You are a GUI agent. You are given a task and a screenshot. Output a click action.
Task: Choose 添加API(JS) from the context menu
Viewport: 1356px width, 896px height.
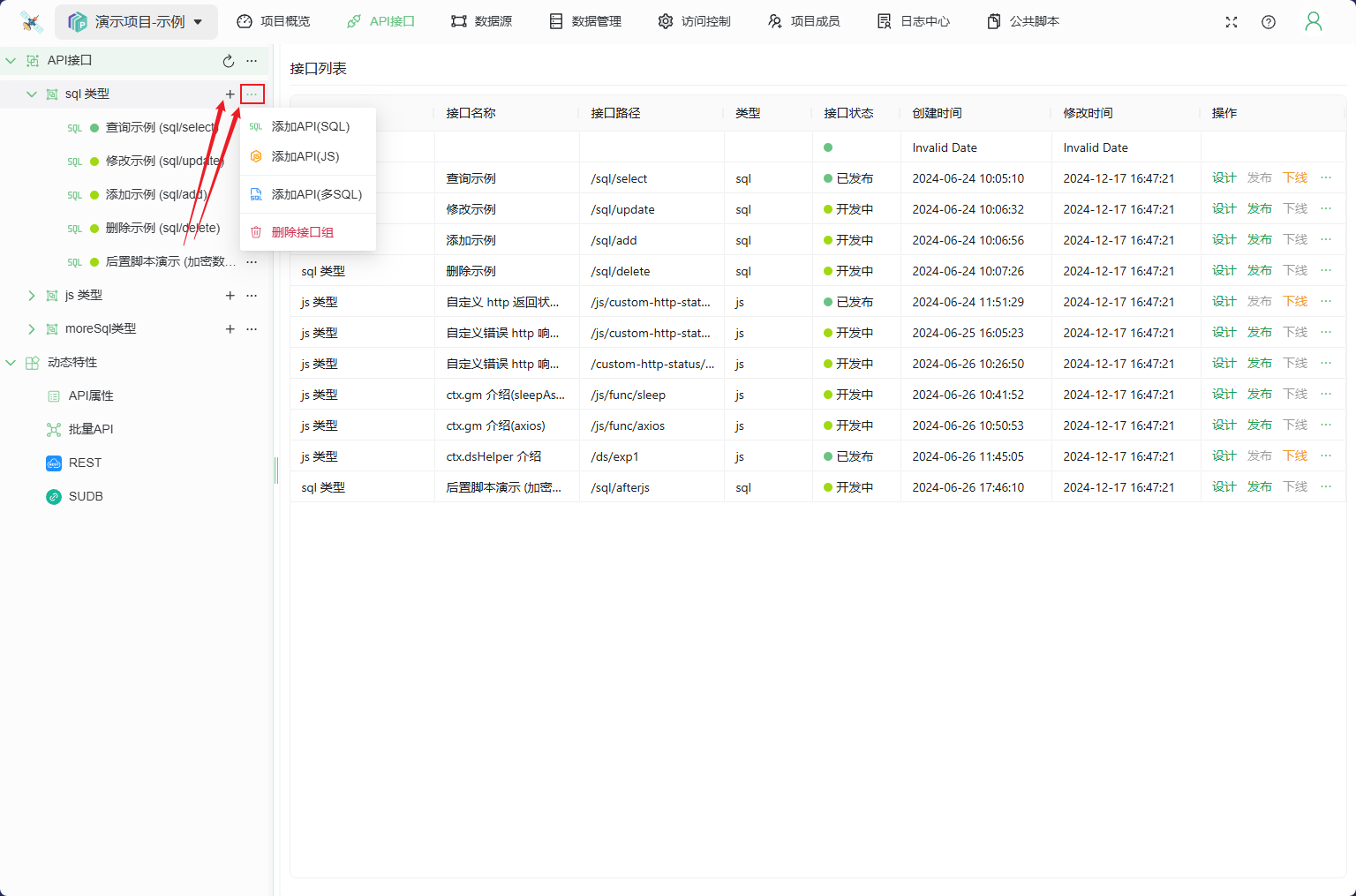click(x=305, y=156)
